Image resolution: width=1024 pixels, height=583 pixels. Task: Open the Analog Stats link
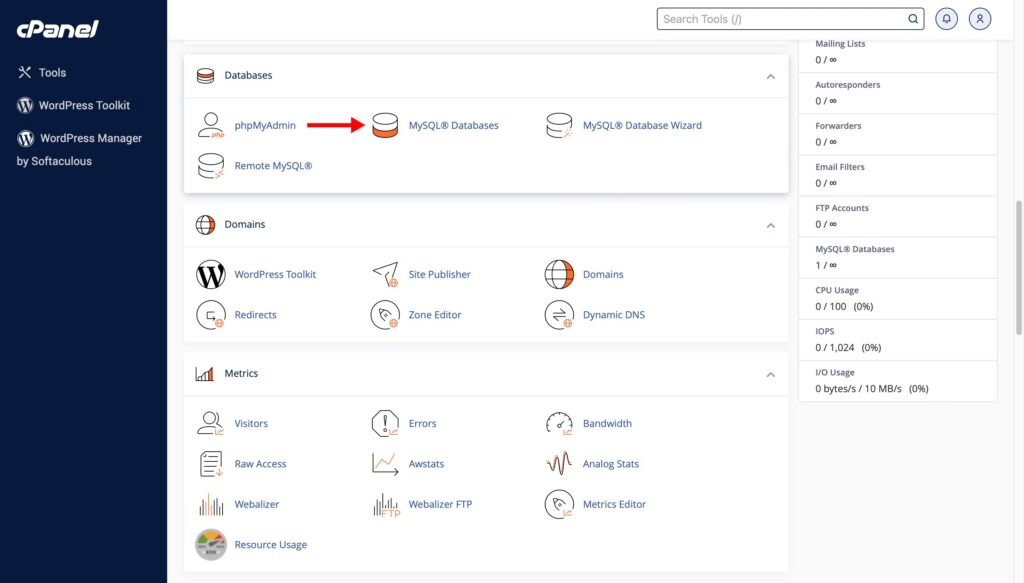[x=611, y=464]
